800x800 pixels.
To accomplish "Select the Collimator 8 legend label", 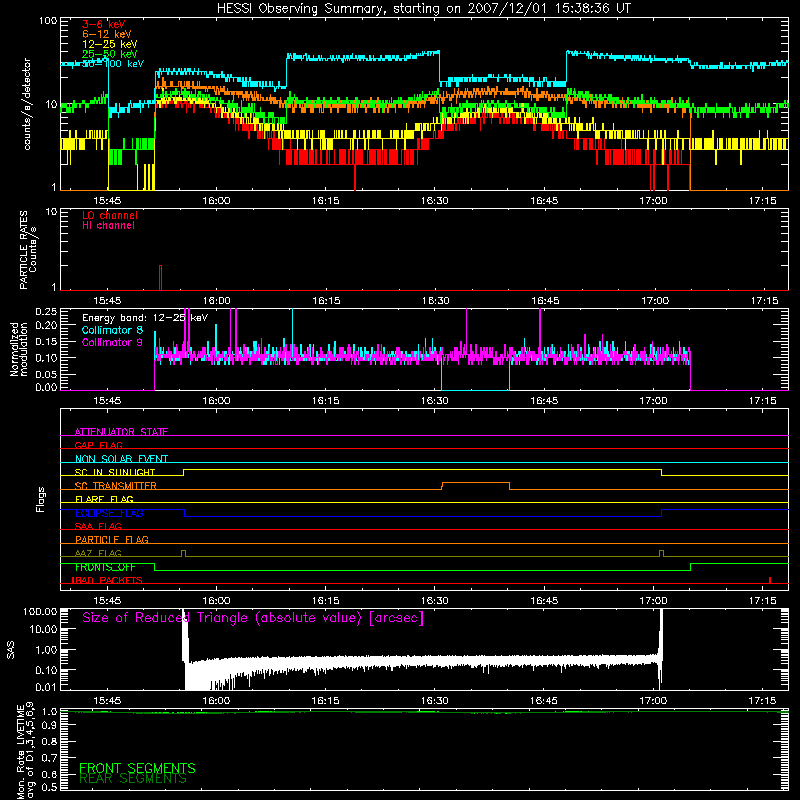I will click(112, 330).
